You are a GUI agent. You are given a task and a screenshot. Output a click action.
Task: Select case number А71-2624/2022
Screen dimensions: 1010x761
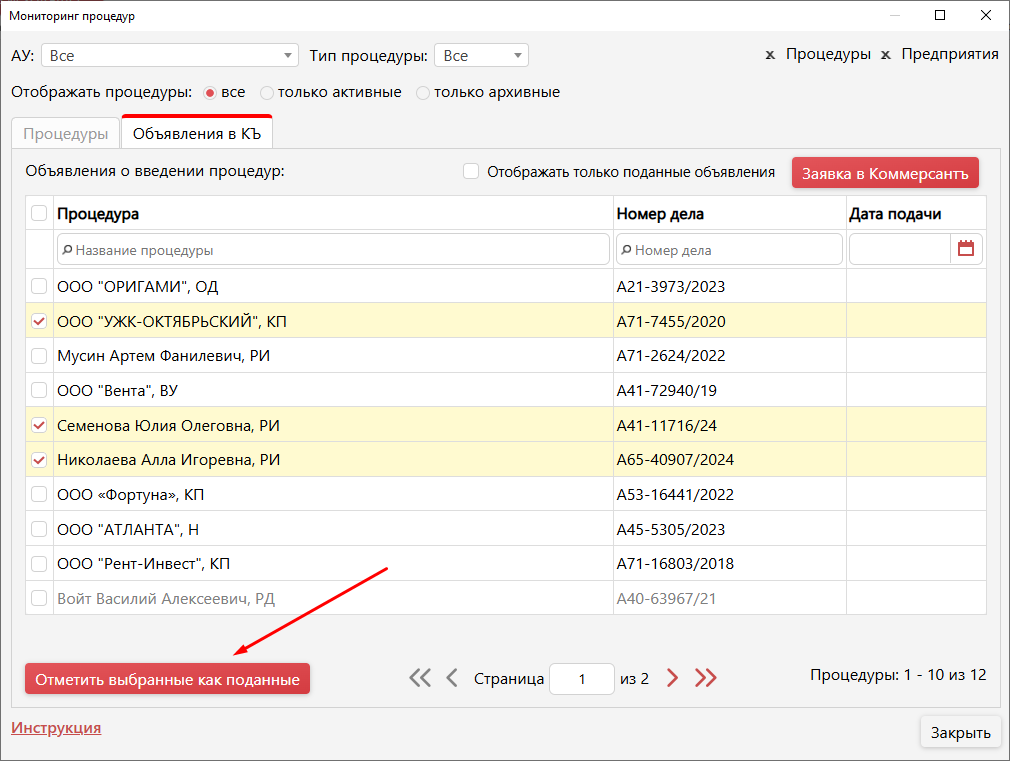(671, 356)
